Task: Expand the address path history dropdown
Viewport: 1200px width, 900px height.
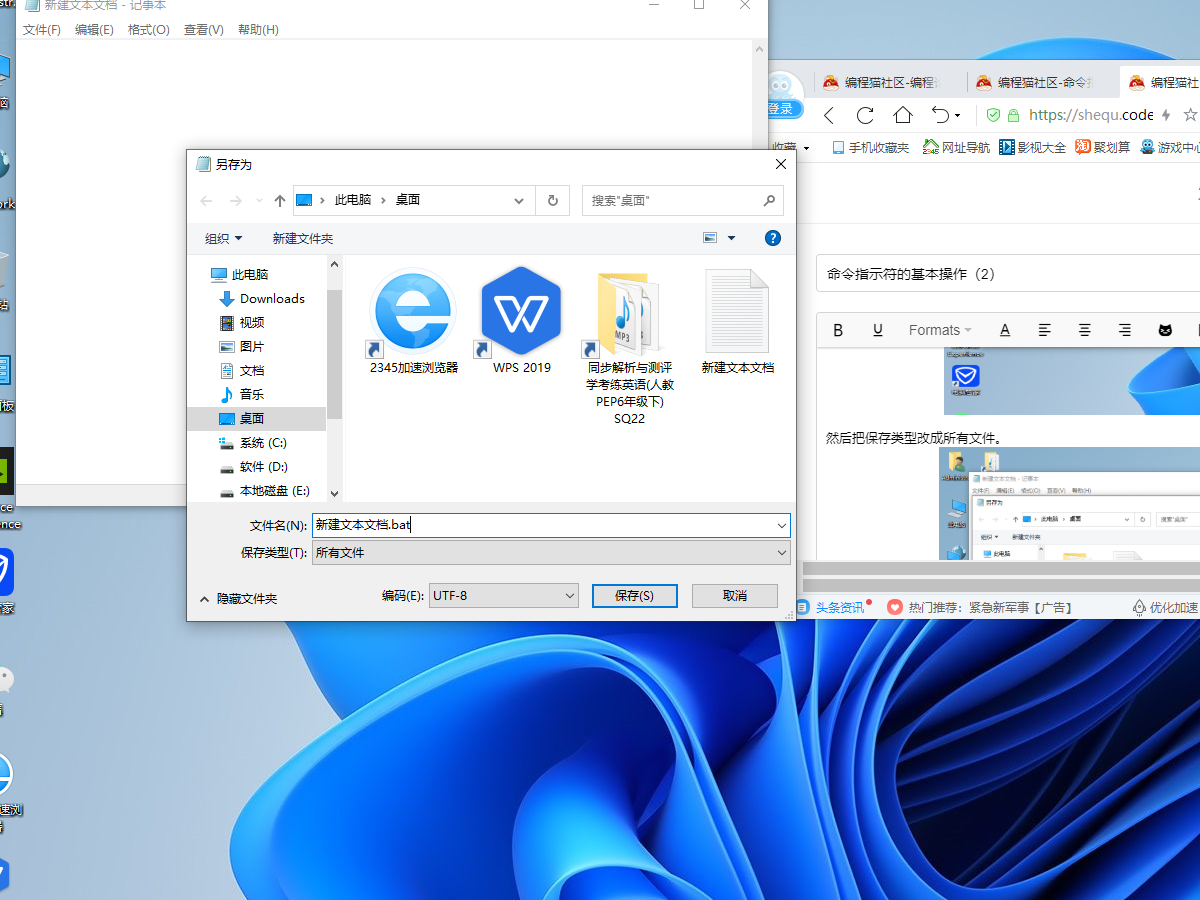Action: [519, 200]
